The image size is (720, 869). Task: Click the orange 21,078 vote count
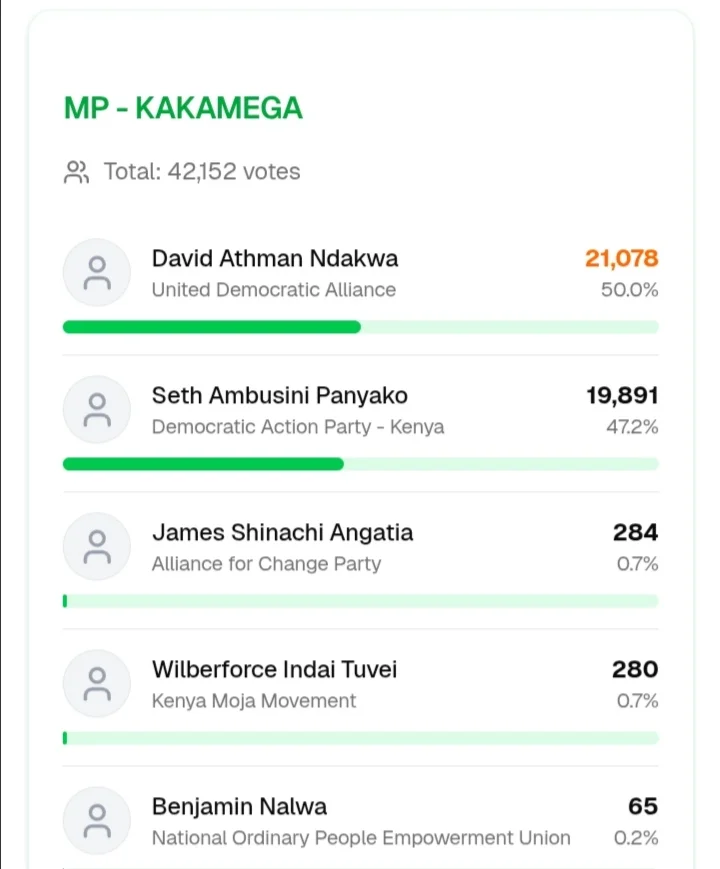[x=621, y=259]
